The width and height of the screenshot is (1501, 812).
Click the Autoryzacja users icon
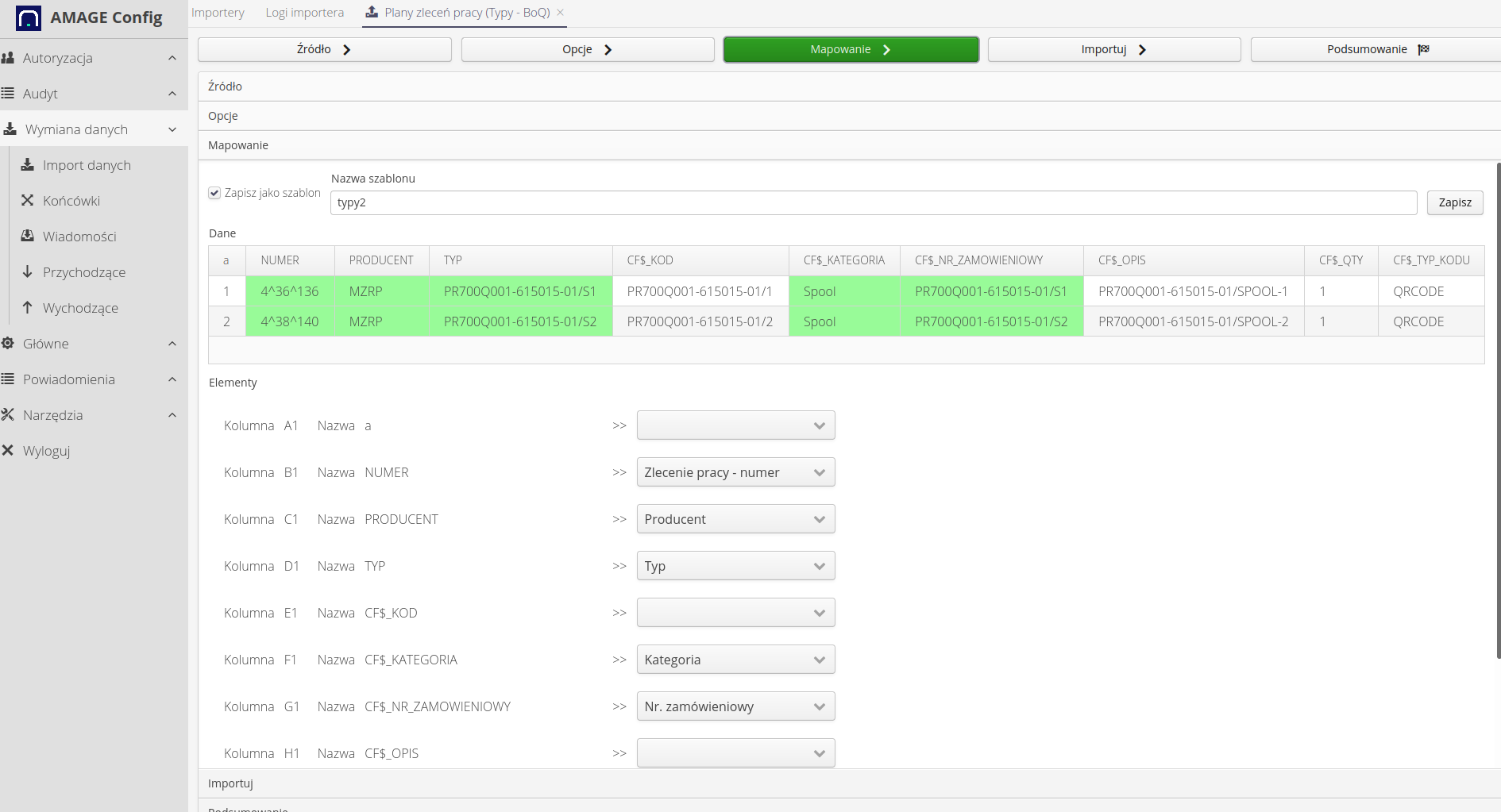pos(8,58)
